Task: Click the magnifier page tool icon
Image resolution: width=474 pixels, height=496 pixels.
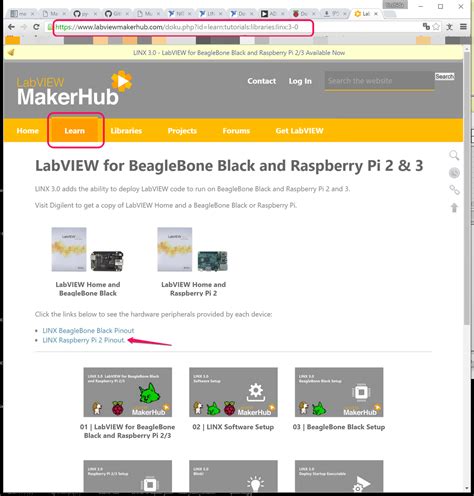Action: coord(454,155)
